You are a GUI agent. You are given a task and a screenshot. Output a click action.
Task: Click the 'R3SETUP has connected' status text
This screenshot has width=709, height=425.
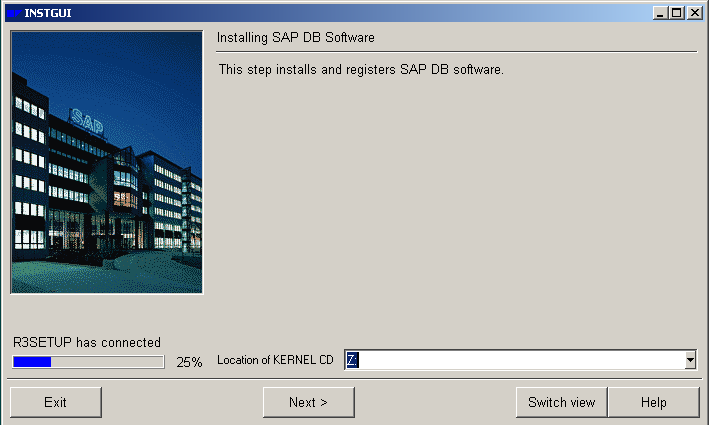pos(87,342)
